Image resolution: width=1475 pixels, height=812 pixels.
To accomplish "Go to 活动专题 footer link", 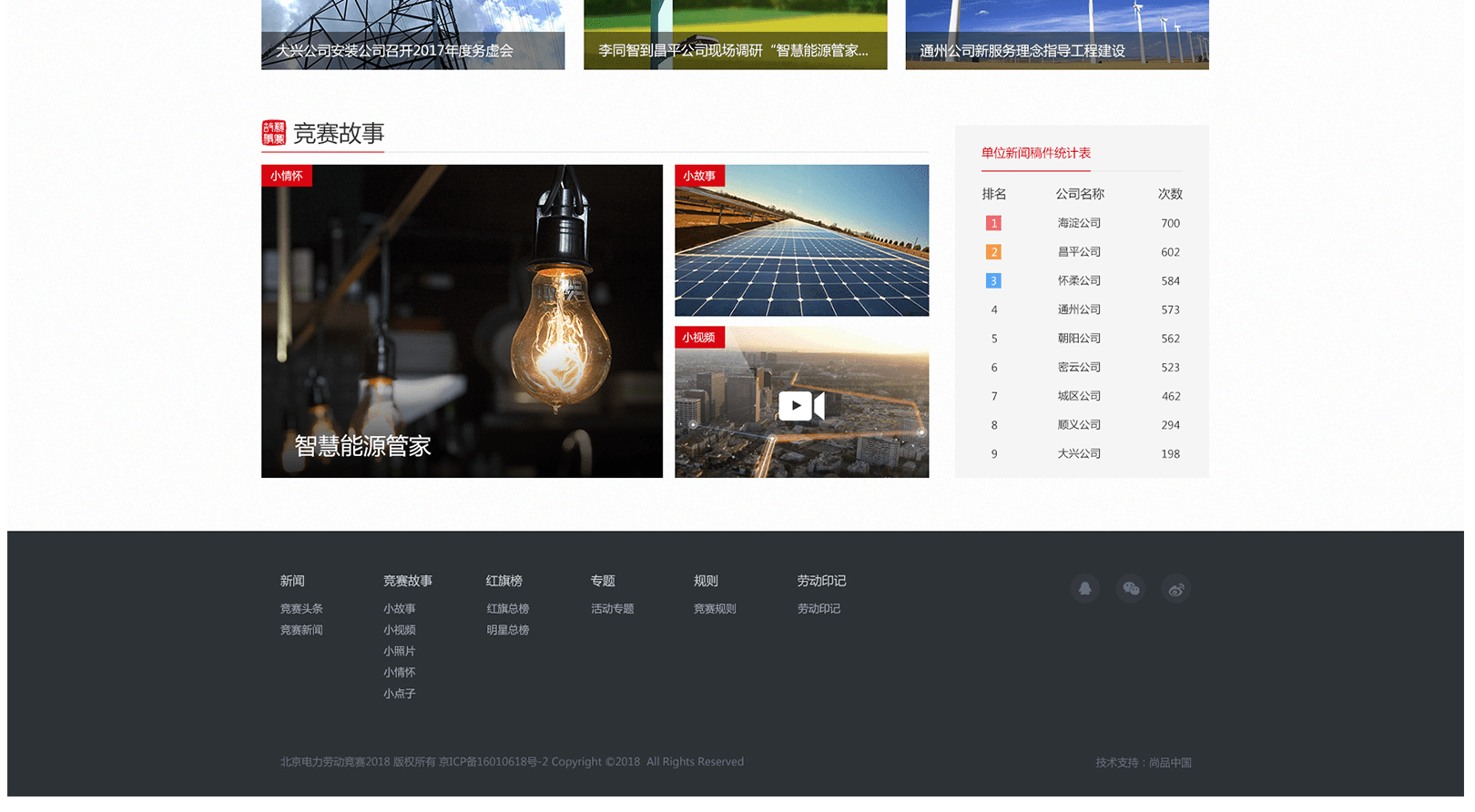I will (613, 609).
